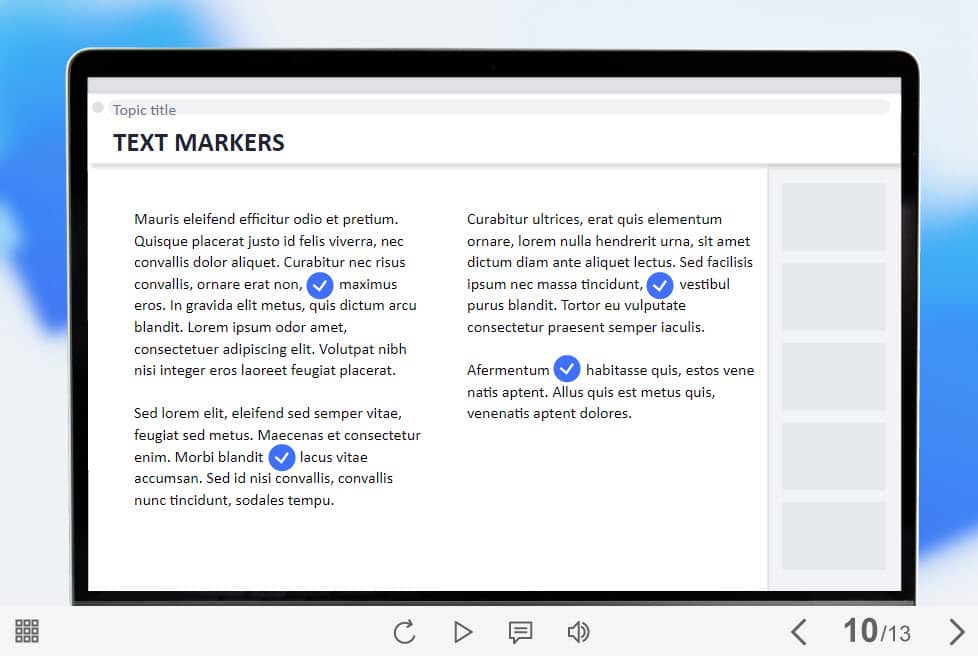Click marker after 'massa tincidunt,'
This screenshot has width=978, height=656.
pyautogui.click(x=660, y=285)
